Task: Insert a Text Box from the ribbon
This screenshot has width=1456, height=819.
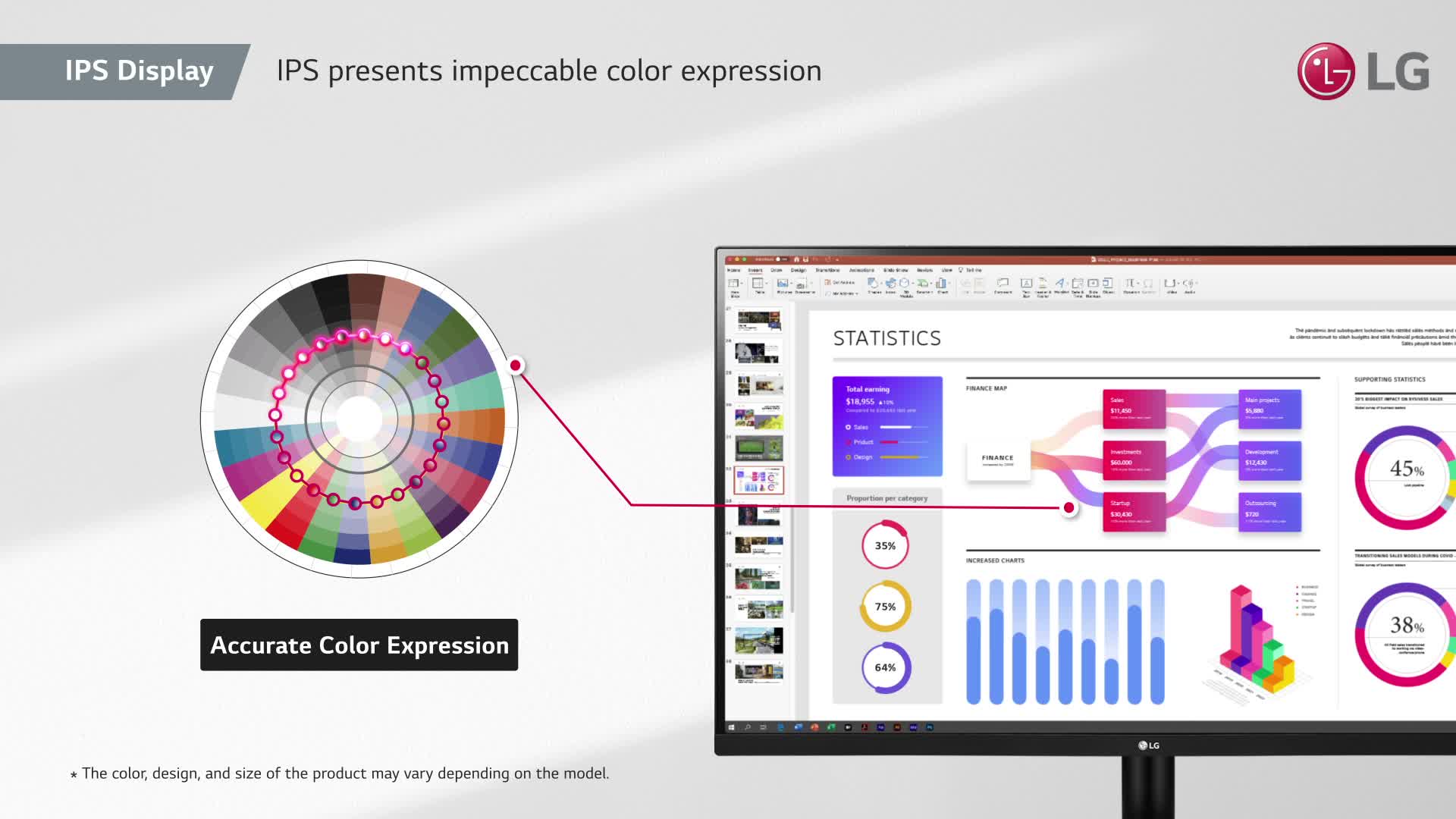Action: coord(1026,283)
